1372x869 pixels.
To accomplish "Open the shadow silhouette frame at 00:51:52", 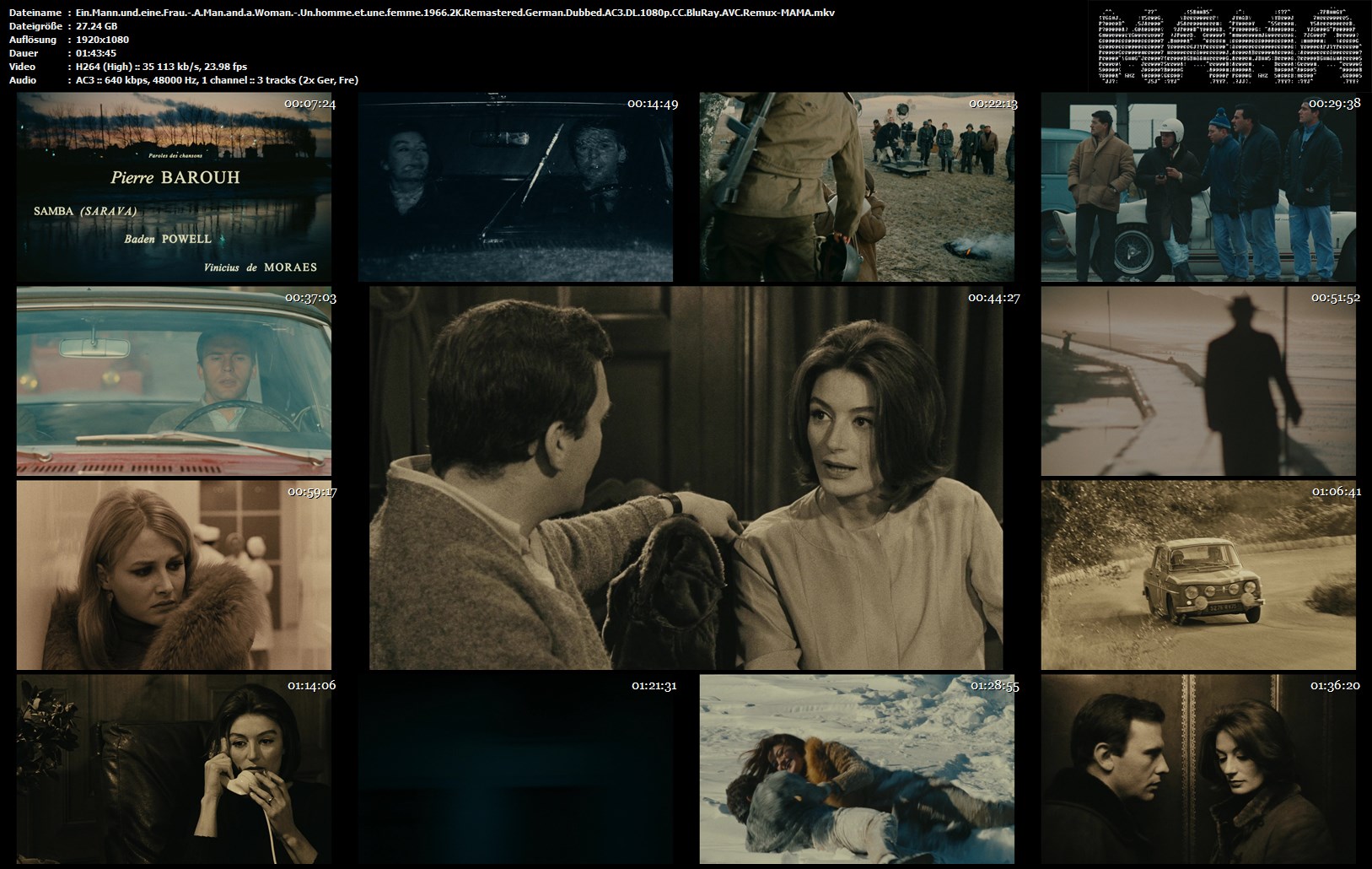I will [x=1198, y=381].
